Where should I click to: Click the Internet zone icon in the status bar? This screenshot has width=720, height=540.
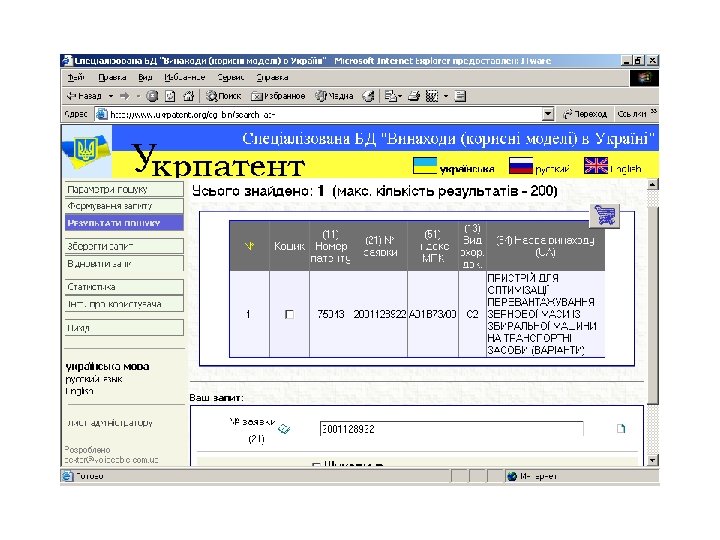[512, 476]
